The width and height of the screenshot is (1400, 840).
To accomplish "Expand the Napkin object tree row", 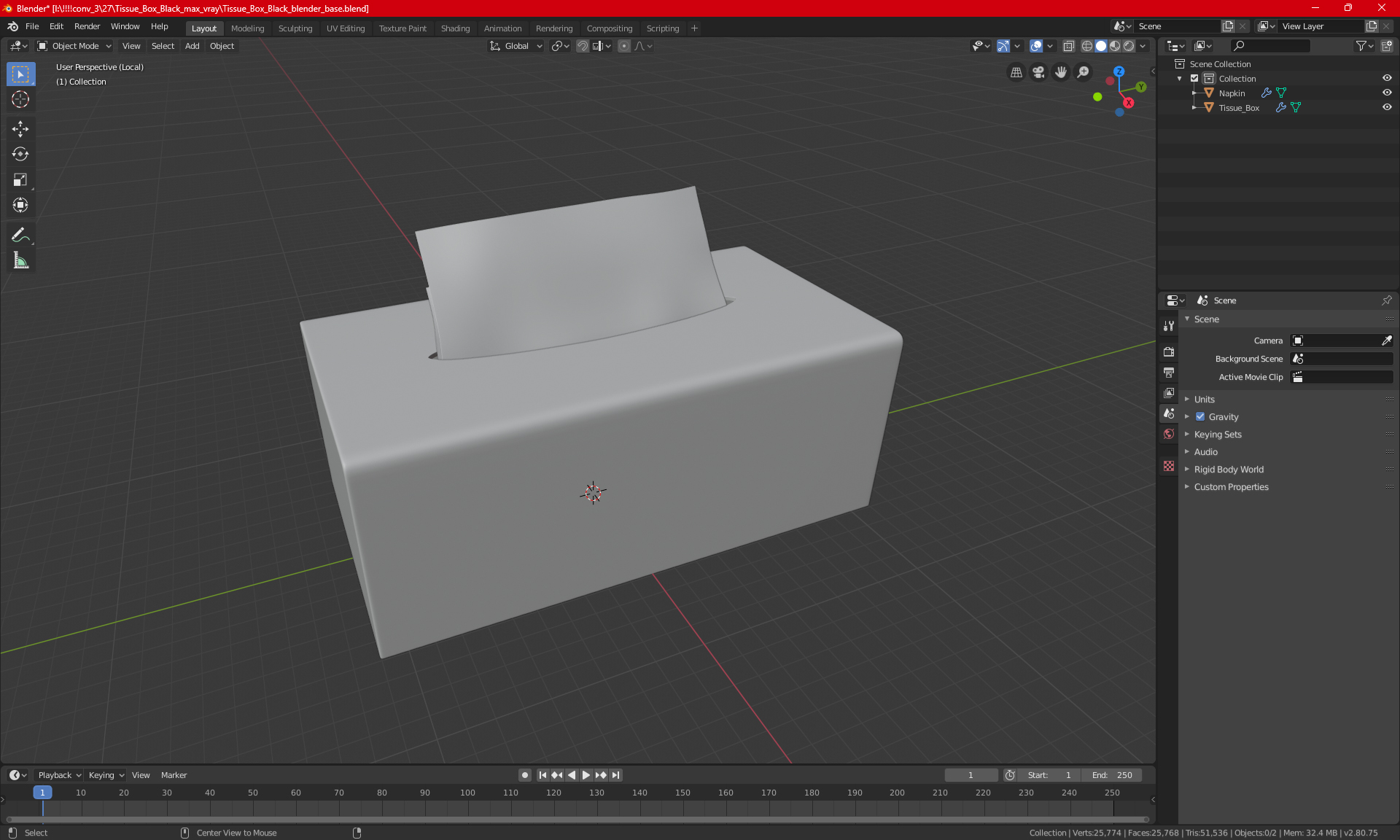I will pyautogui.click(x=1194, y=93).
